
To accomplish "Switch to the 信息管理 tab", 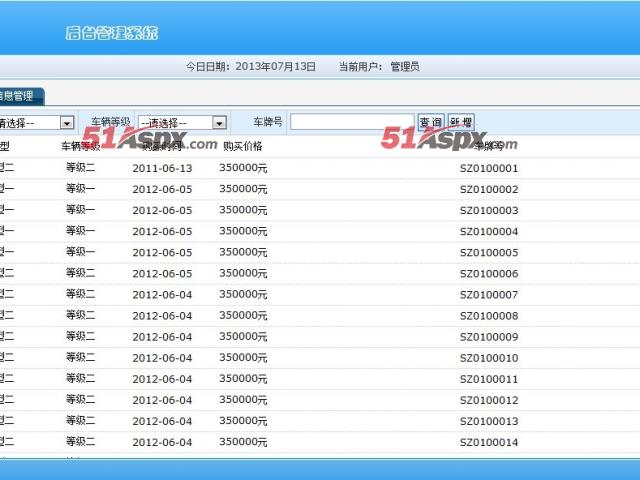I will 20,96.
